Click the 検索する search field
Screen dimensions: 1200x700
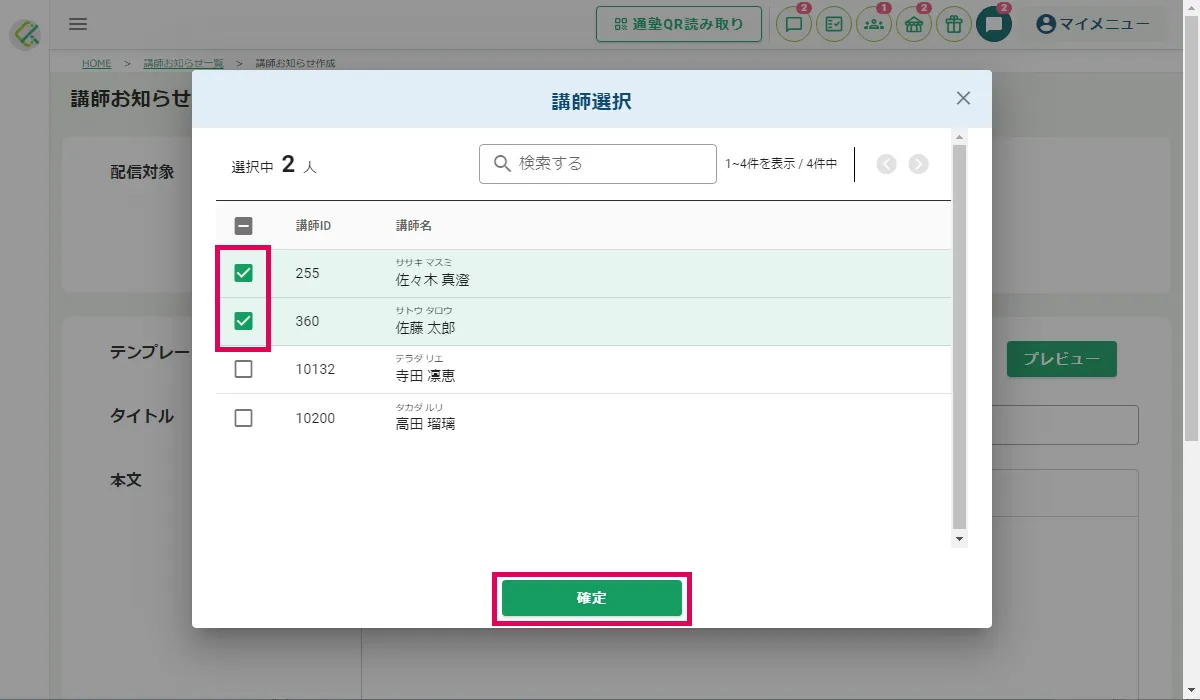pos(598,164)
